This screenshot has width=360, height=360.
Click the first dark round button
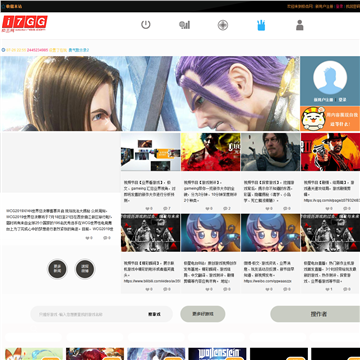pyautogui.click(x=57, y=269)
